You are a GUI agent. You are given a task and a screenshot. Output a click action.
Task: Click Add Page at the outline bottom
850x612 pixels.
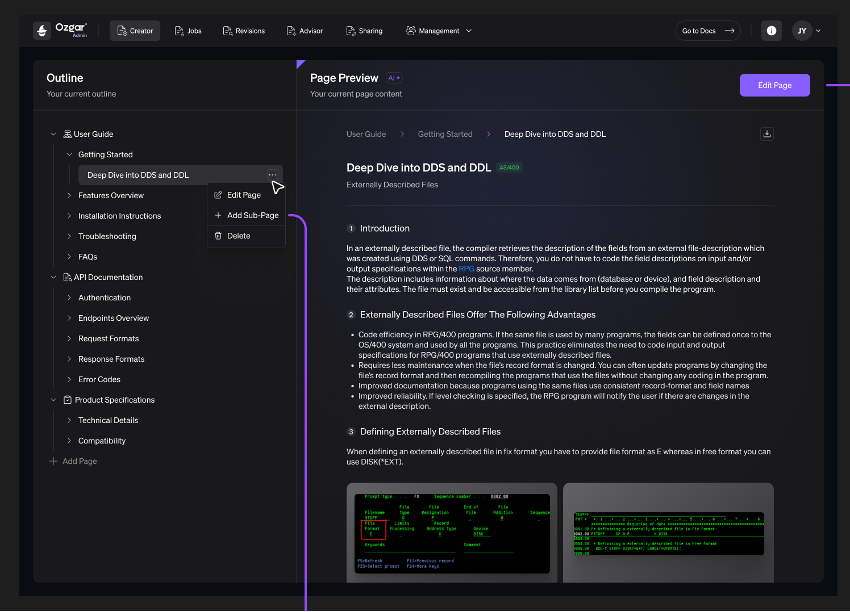(x=73, y=461)
